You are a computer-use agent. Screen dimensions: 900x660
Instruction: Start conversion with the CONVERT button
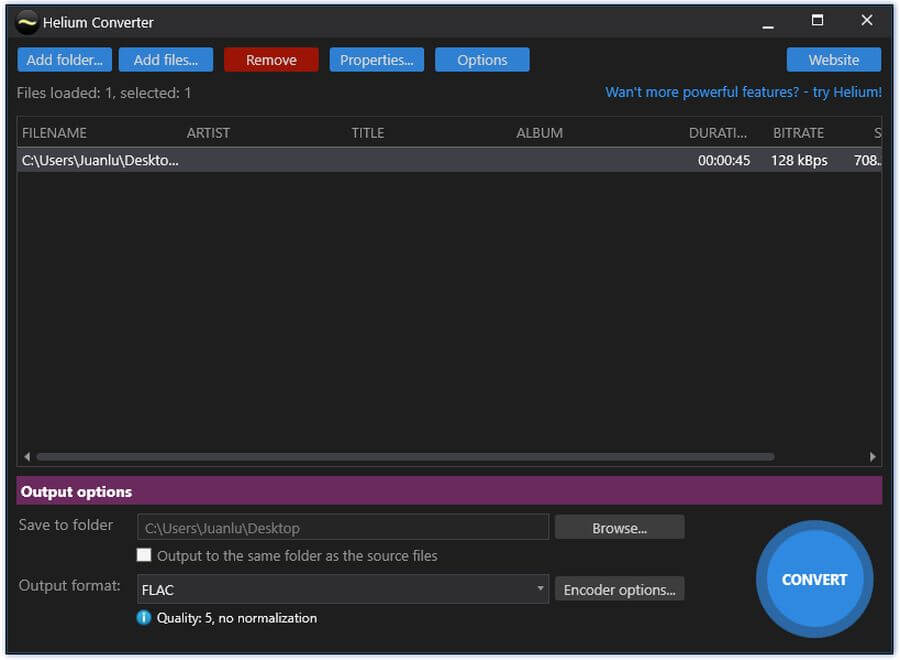[814, 579]
